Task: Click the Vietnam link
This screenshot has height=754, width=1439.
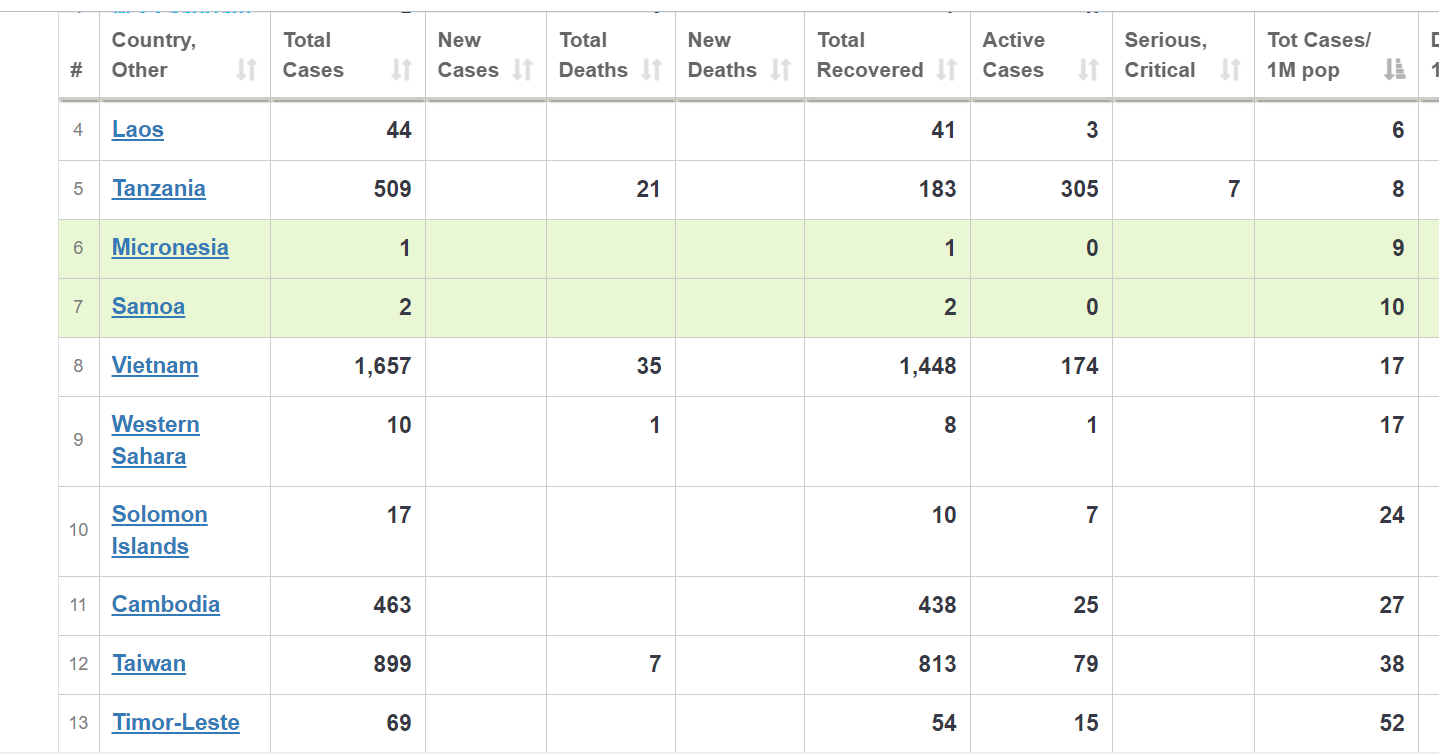Action: pos(155,366)
